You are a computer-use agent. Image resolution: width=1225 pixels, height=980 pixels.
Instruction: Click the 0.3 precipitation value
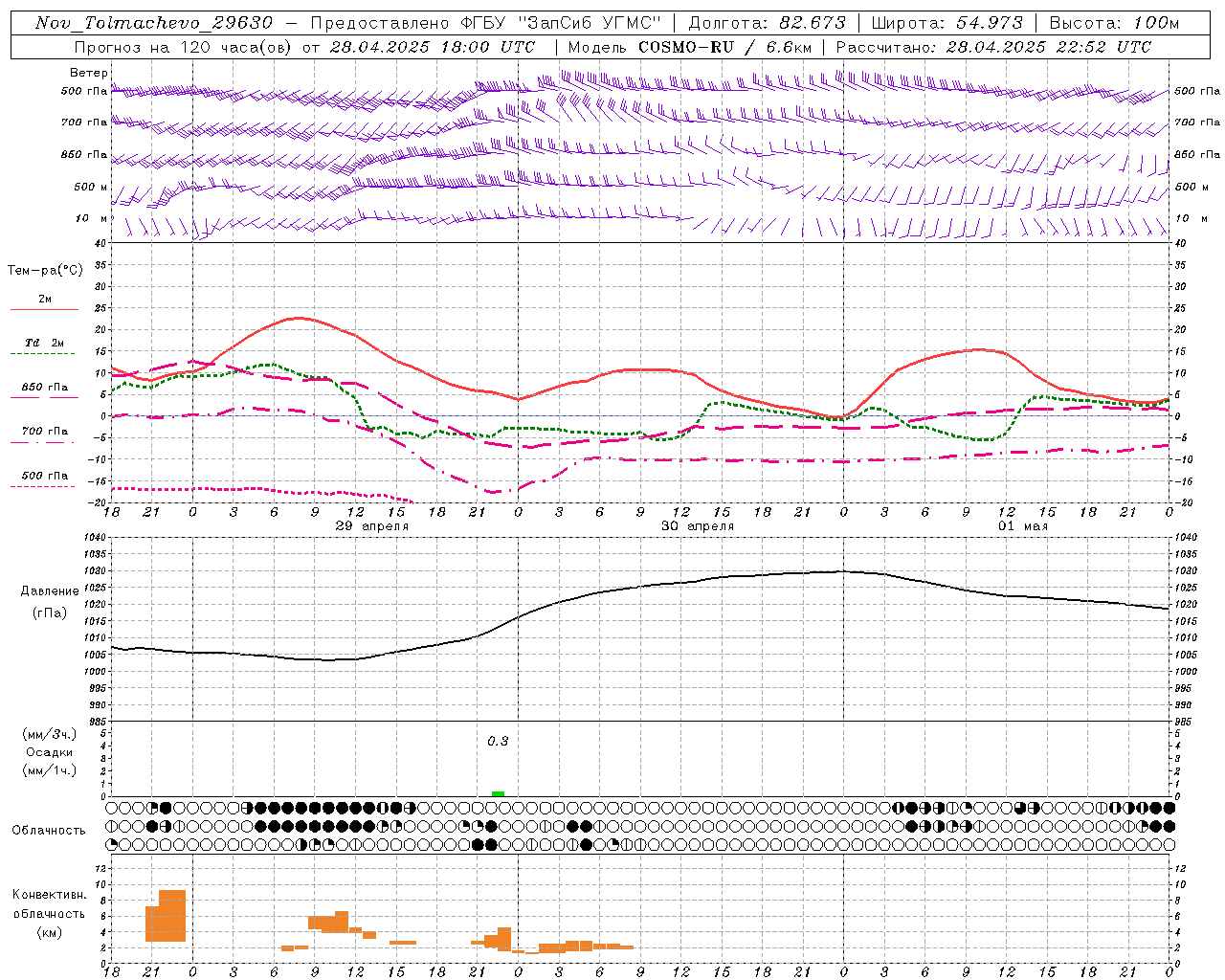[498, 741]
